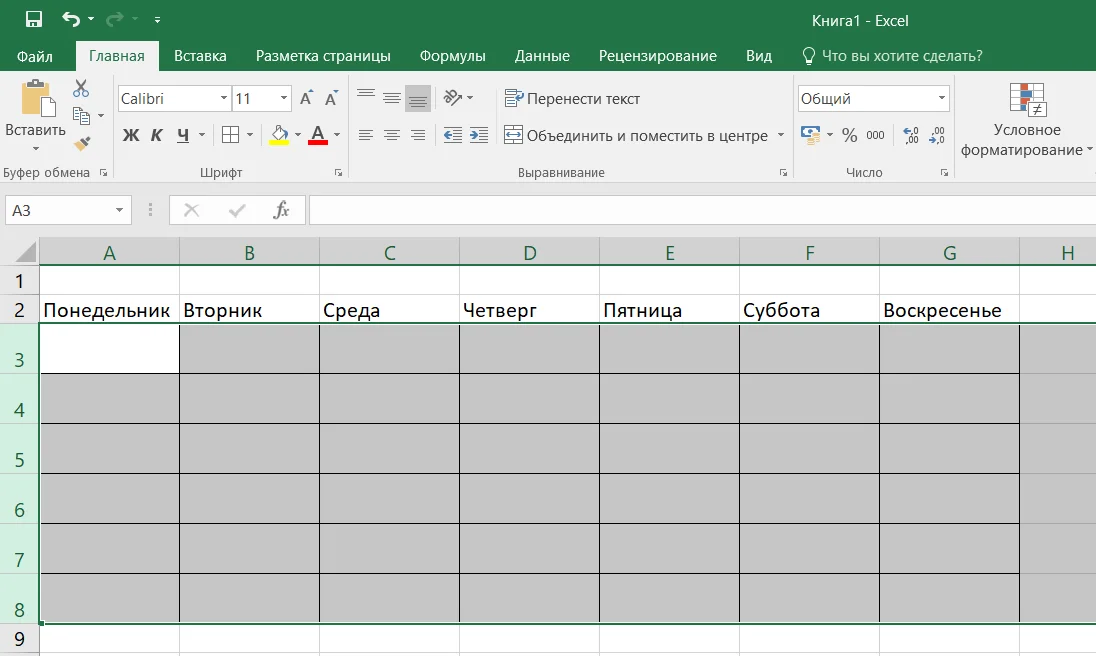Toggle italic formatting К

[157, 135]
